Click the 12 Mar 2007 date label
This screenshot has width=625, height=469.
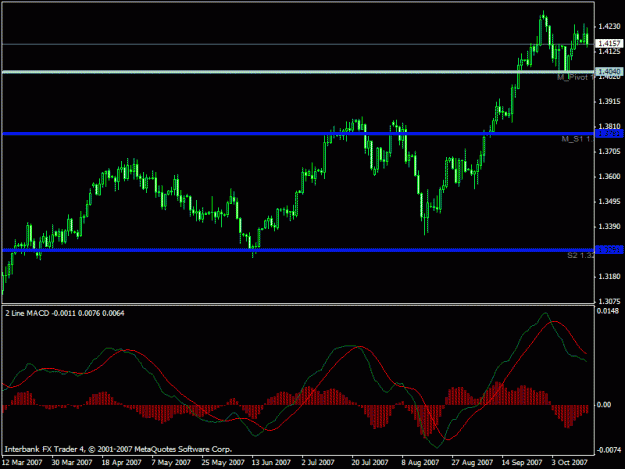pos(22,463)
